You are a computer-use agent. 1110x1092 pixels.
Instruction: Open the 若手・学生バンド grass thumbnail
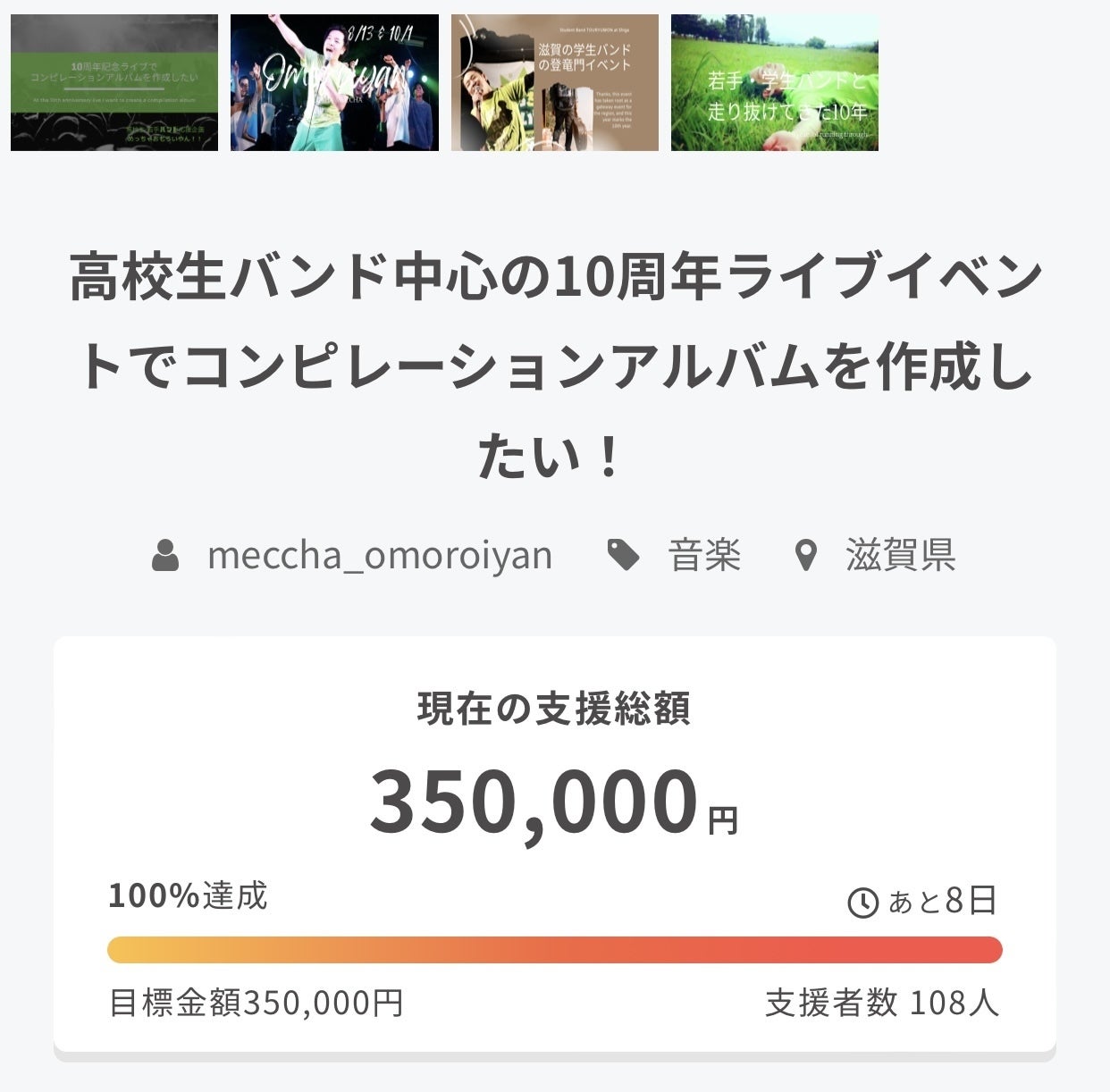[774, 82]
